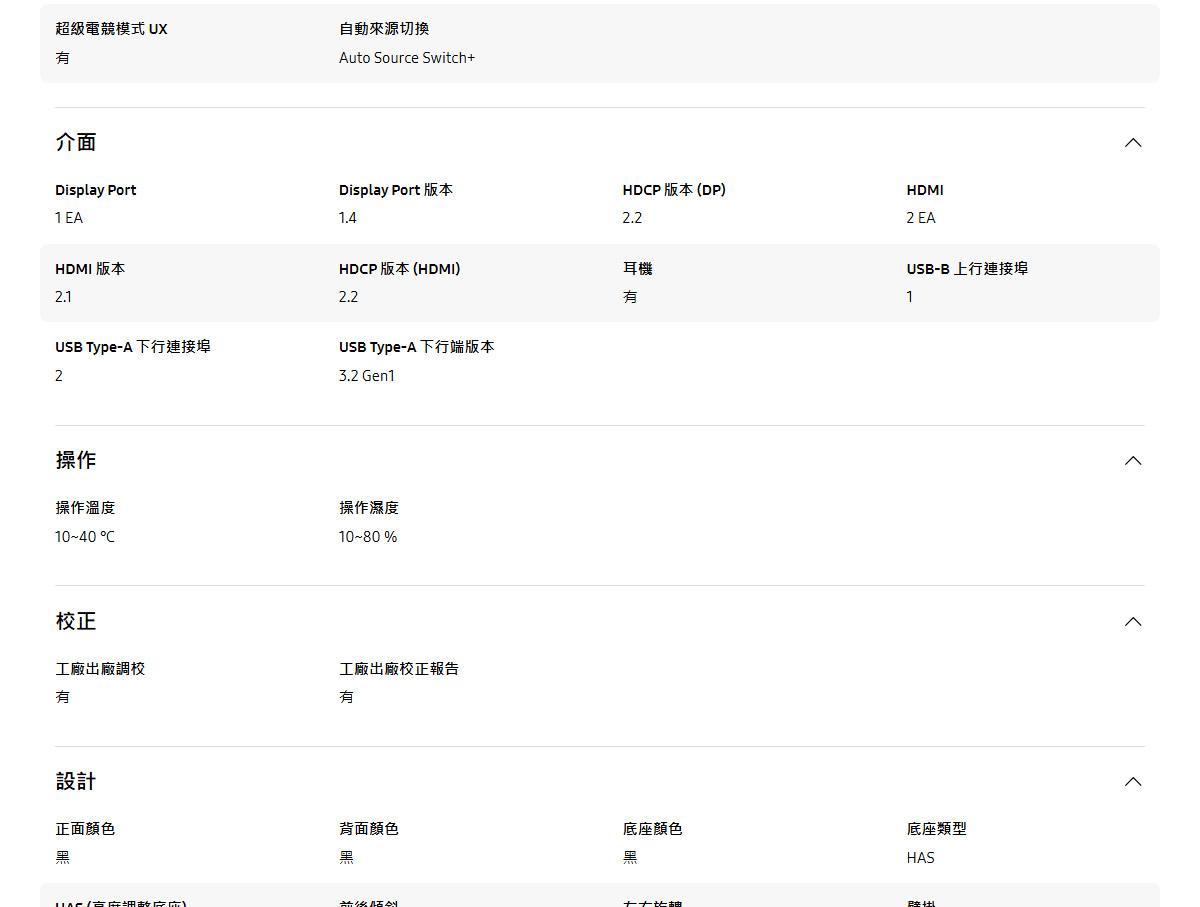Click the 超級電競模式 UX label

[111, 29]
